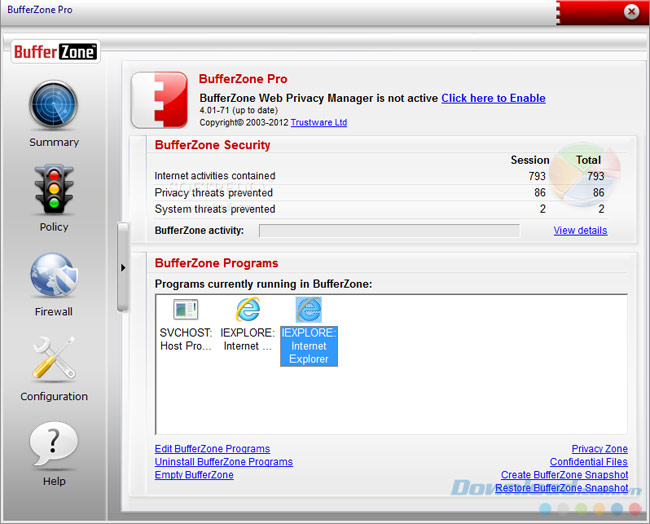Click the Session value 793
The image size is (650, 524).
537,176
